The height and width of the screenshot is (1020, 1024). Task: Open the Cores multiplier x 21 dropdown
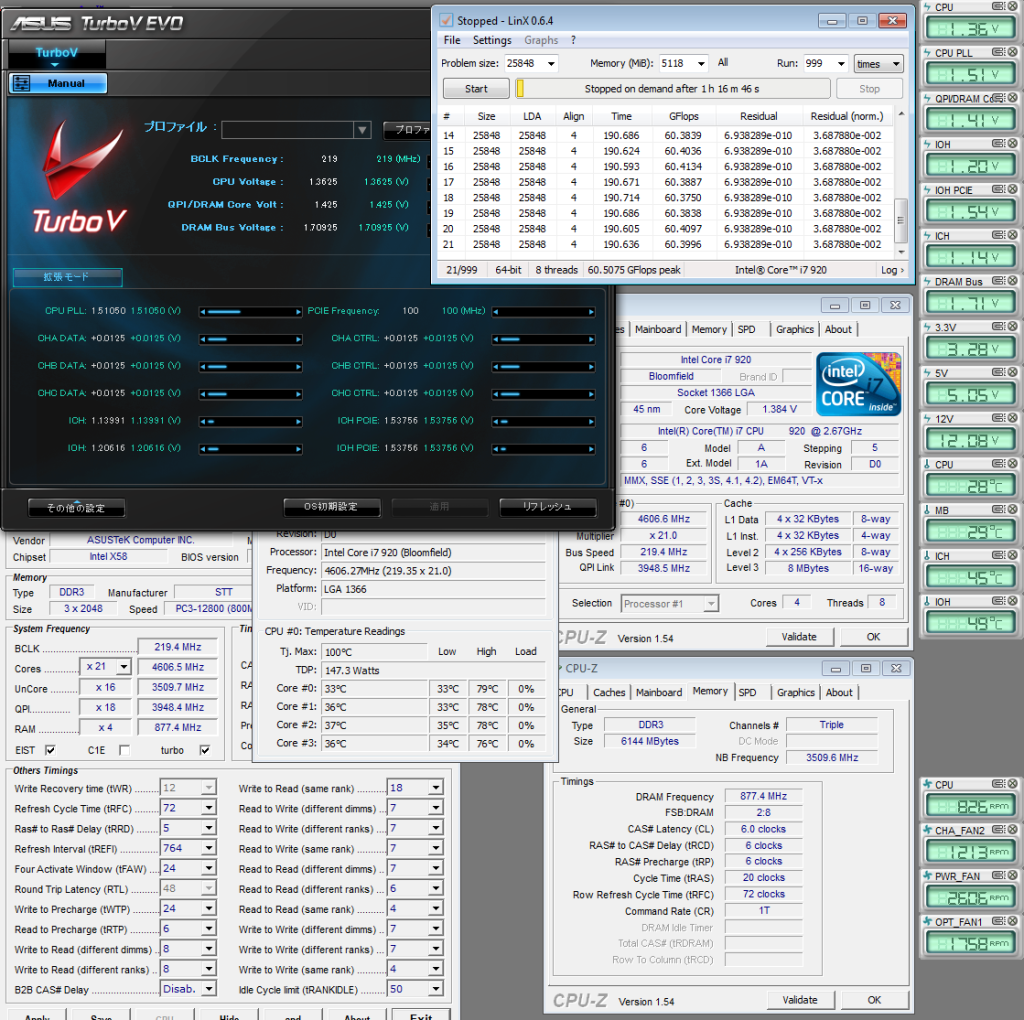point(123,667)
